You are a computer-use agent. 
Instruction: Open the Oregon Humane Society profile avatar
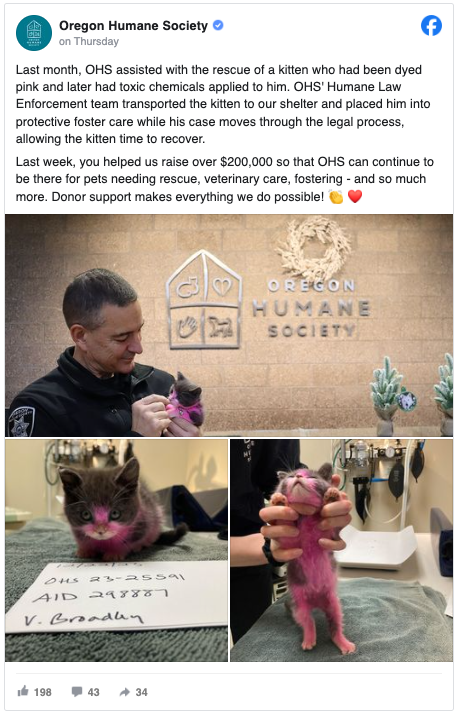pos(34,33)
